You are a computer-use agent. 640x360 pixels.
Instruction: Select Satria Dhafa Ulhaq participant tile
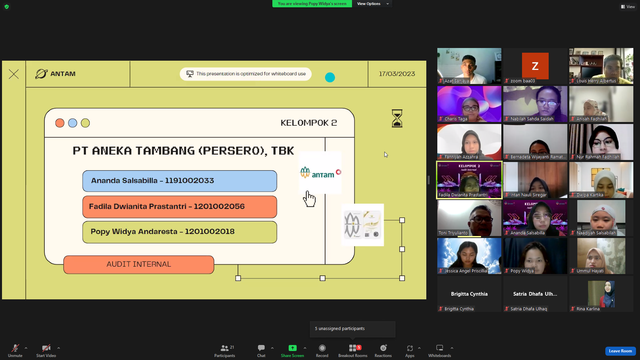(535, 294)
